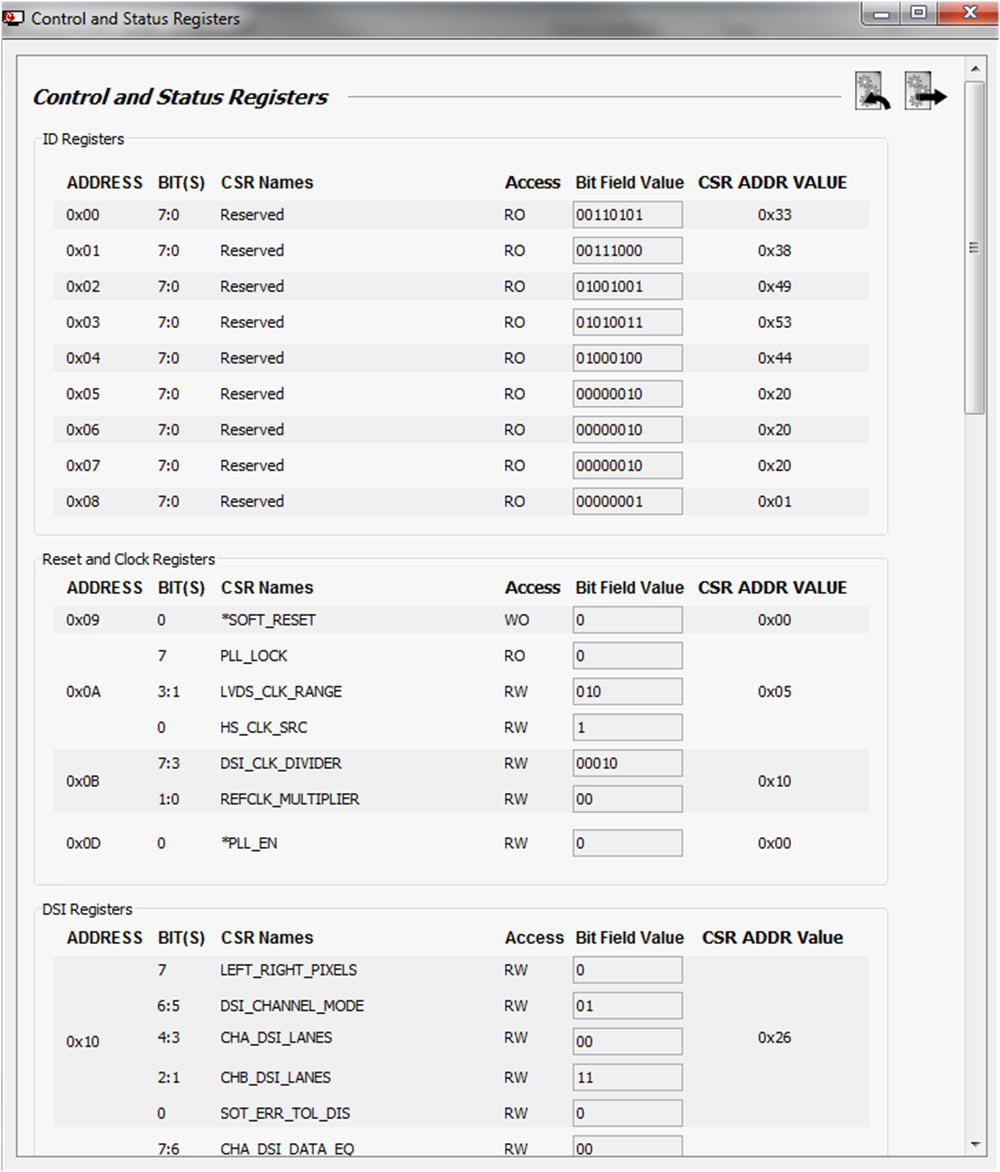The width and height of the screenshot is (1000, 1172).
Task: Select the DSI_CHANNEL_MODE value field
Action: point(627,1006)
